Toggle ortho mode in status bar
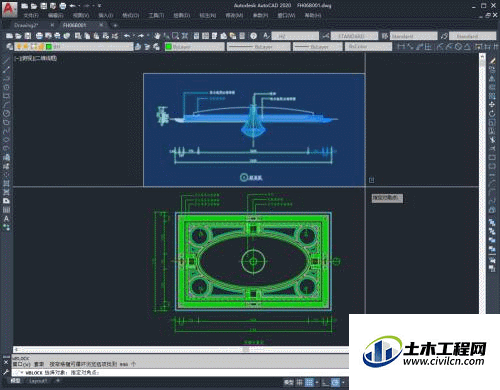Image resolution: width=500 pixels, height=390 pixels. (326, 382)
